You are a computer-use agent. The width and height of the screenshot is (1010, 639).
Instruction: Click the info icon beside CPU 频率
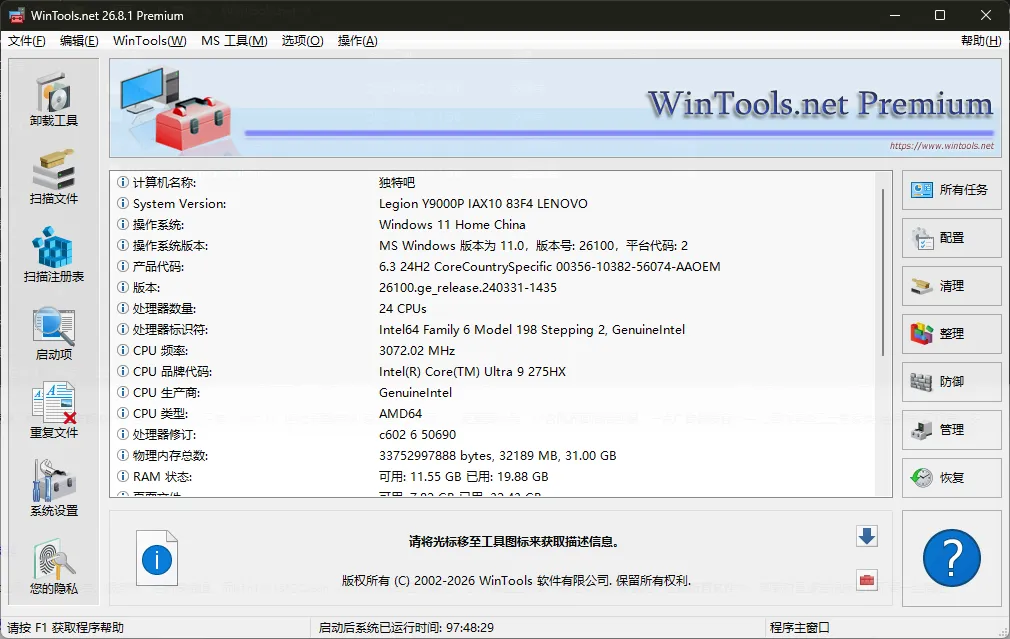(122, 350)
